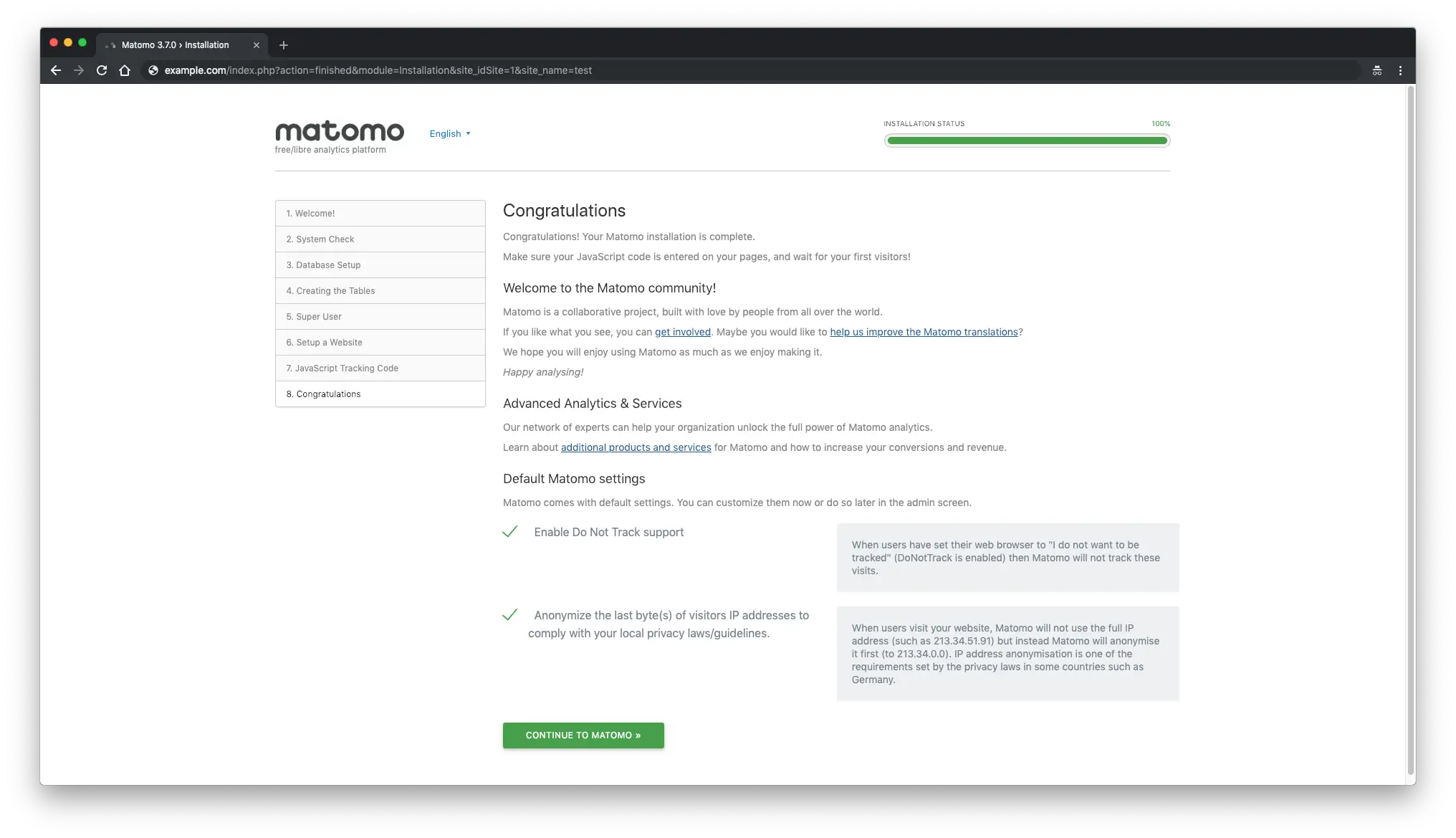Click the Matomo logo
The width and height of the screenshot is (1456, 838).
click(339, 131)
